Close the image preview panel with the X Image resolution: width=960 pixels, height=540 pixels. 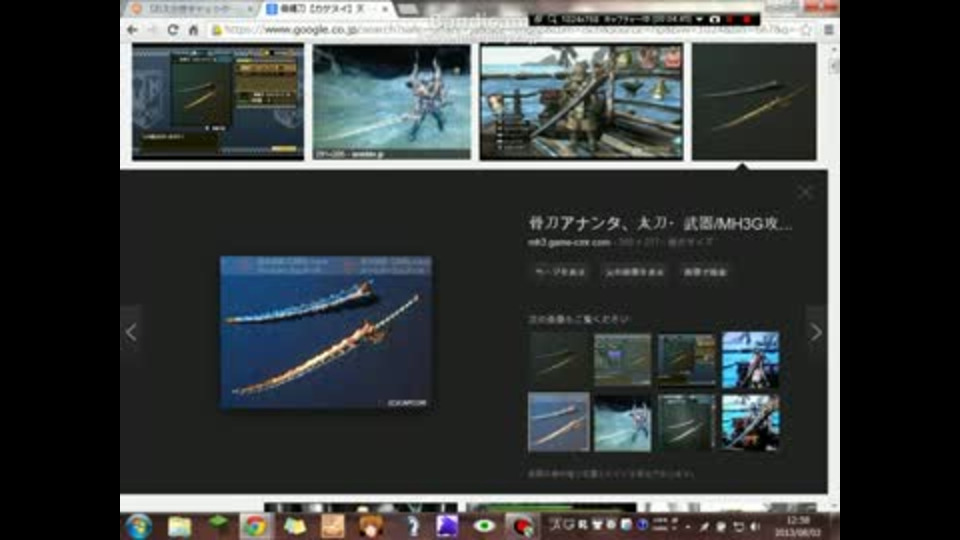pos(804,193)
